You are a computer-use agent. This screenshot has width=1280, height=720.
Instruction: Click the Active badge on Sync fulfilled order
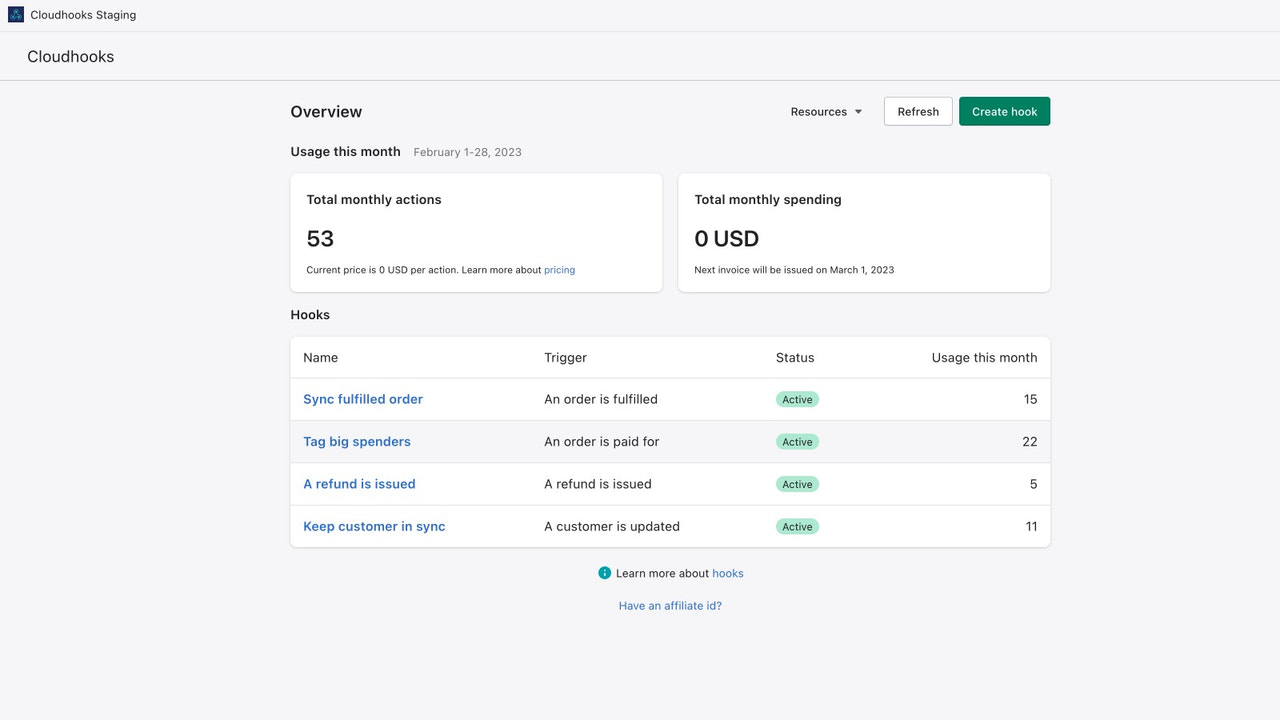pyautogui.click(x=797, y=398)
